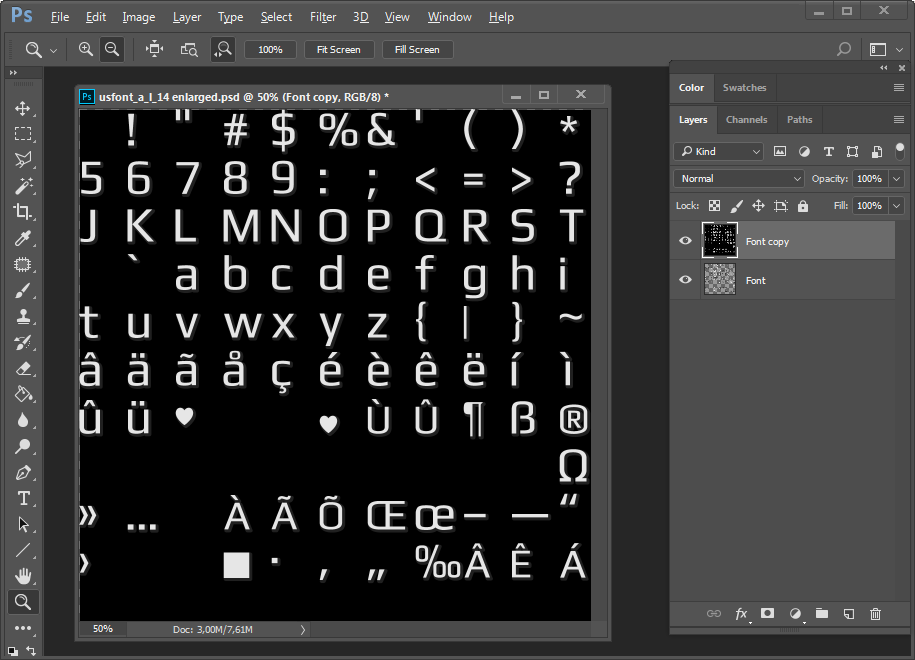Click the 100% zoom button
This screenshot has height=660, width=915.
coord(270,50)
